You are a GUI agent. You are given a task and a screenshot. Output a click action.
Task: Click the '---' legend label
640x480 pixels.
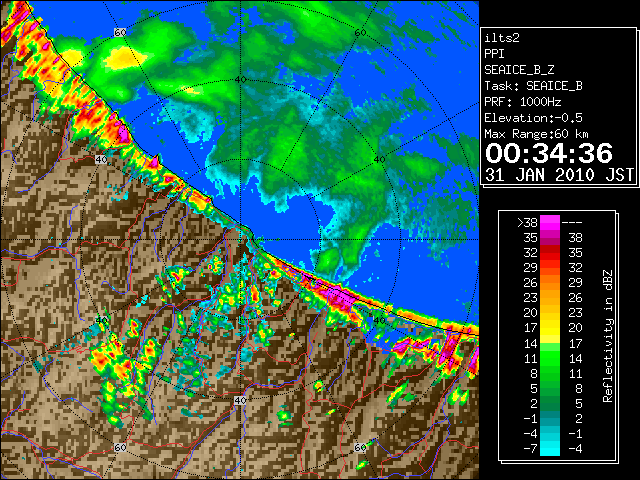pyautogui.click(x=572, y=222)
